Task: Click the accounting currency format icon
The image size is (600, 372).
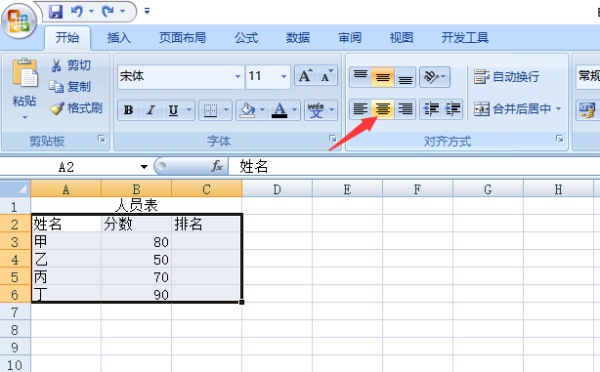Action: 587,110
